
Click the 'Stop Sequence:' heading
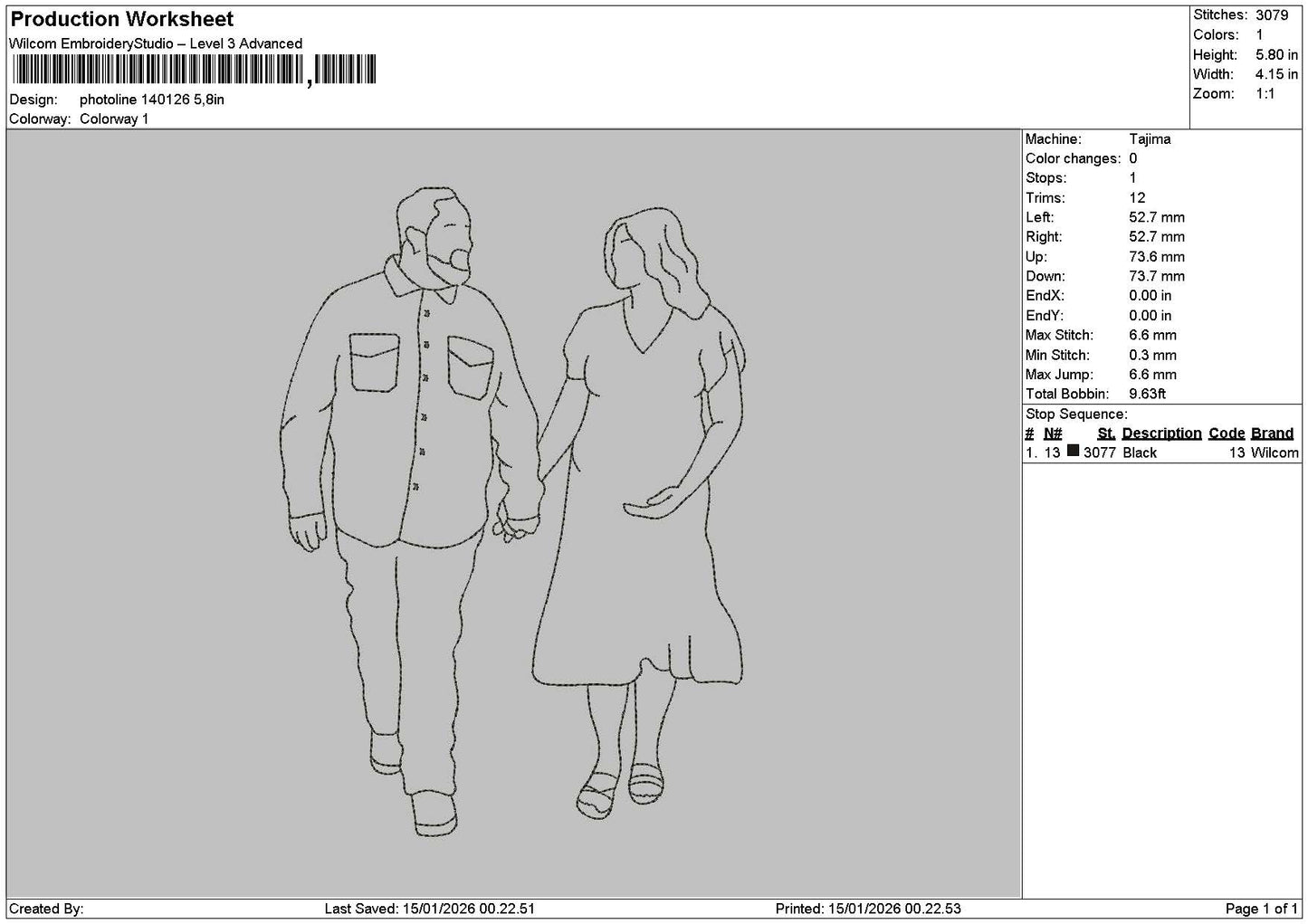coord(1076,414)
